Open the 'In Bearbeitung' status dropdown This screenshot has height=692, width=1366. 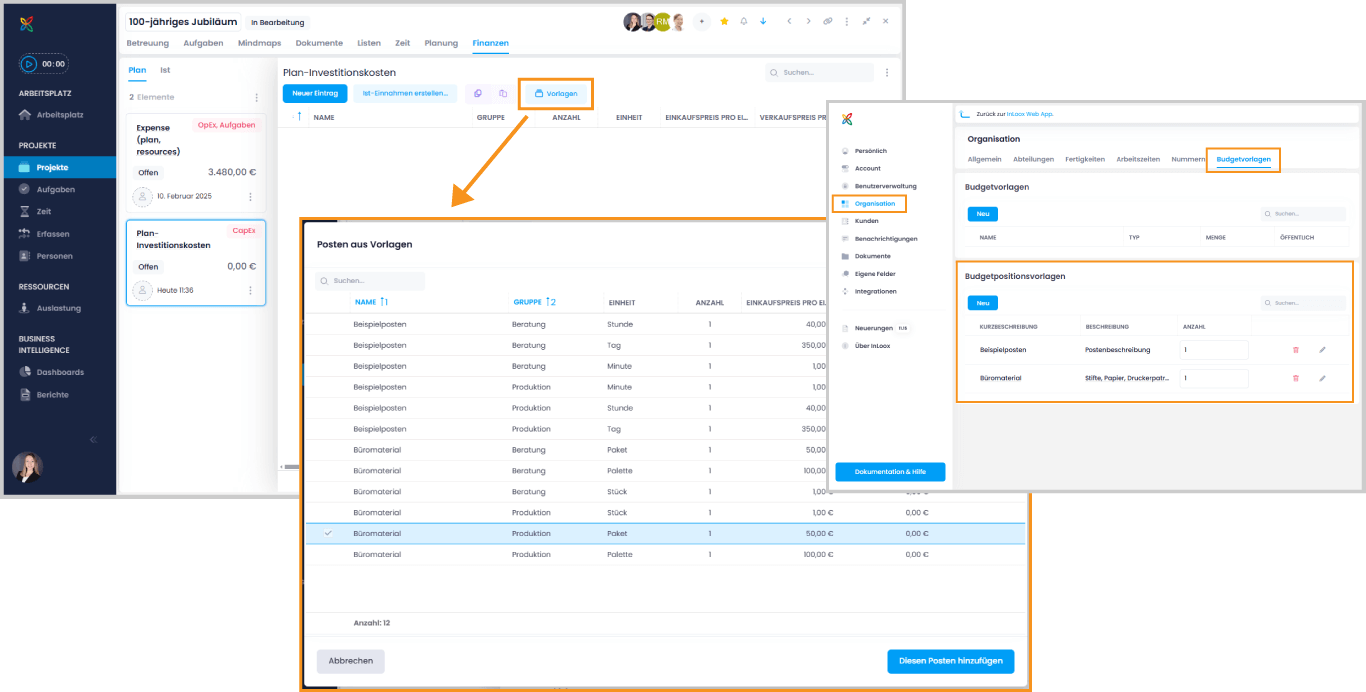[277, 22]
